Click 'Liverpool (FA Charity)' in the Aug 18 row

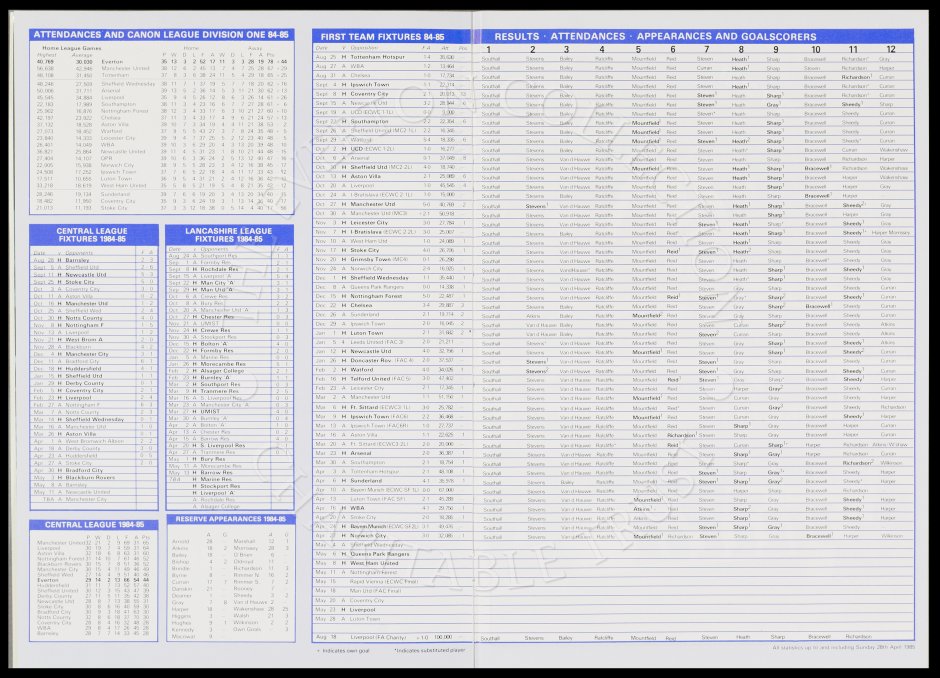(x=379, y=637)
